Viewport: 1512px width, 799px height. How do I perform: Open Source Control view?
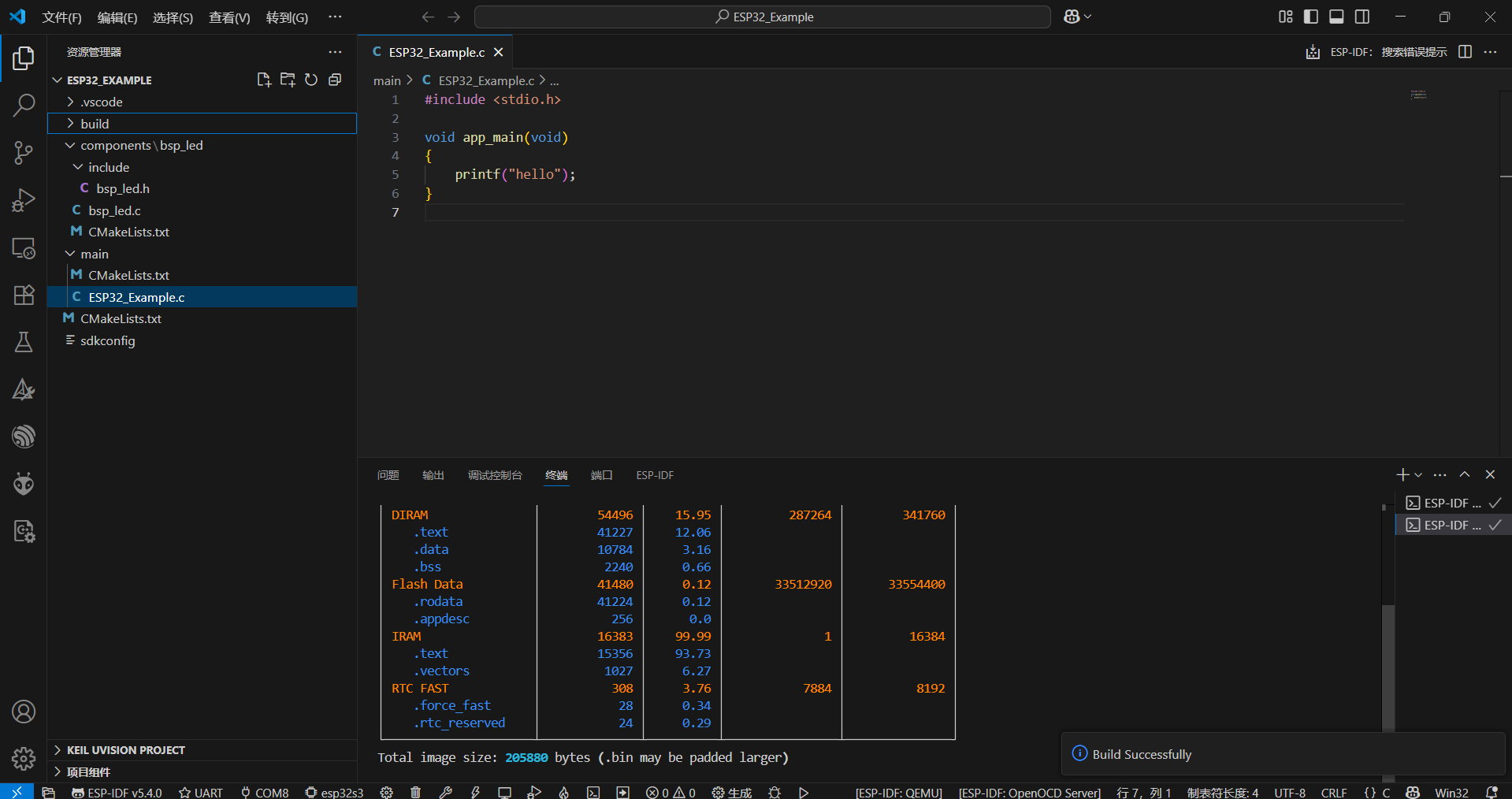(24, 152)
